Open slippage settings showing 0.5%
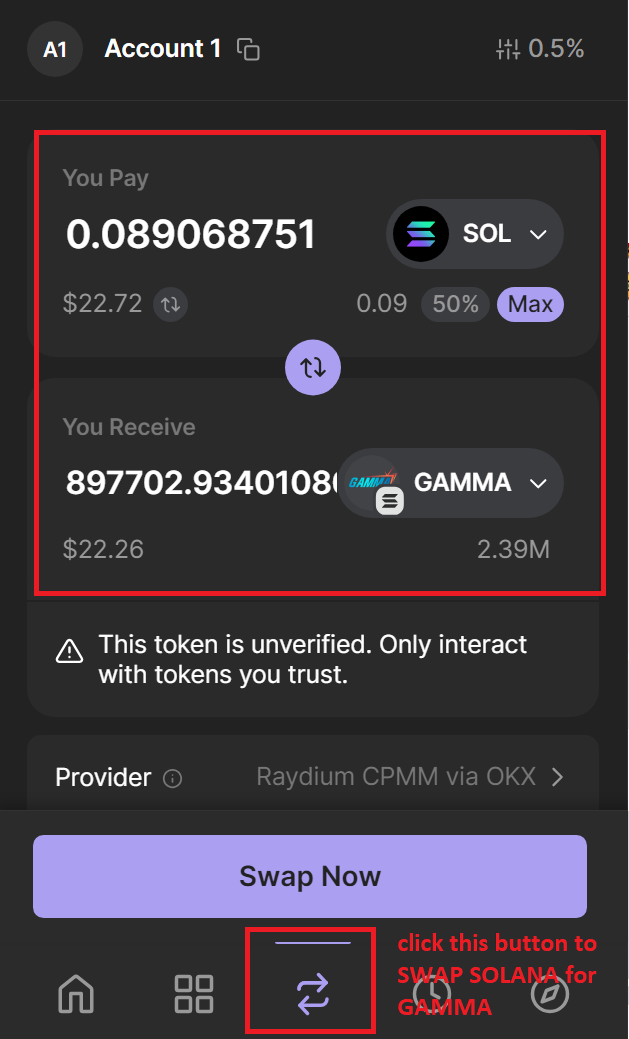This screenshot has height=1039, width=629. 540,48
